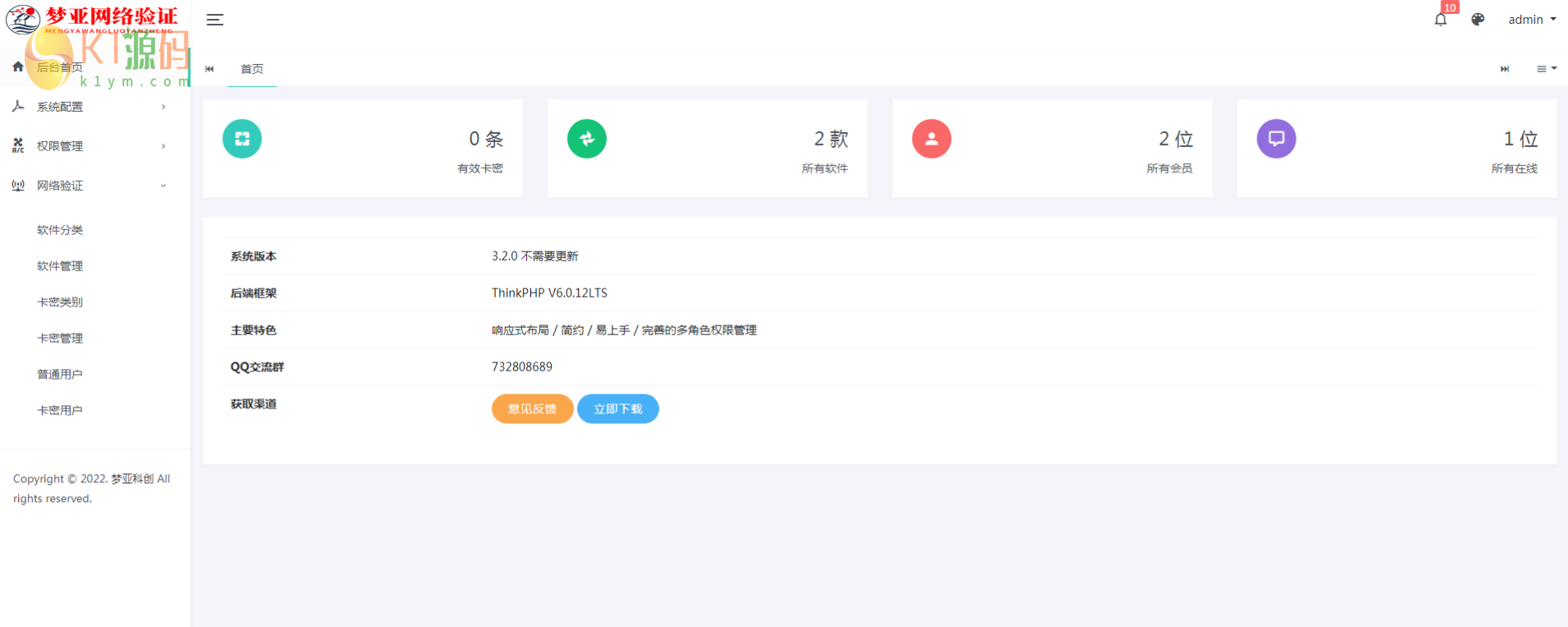
Task: Expand the 权限管理 menu
Action: pyautogui.click(x=95, y=146)
